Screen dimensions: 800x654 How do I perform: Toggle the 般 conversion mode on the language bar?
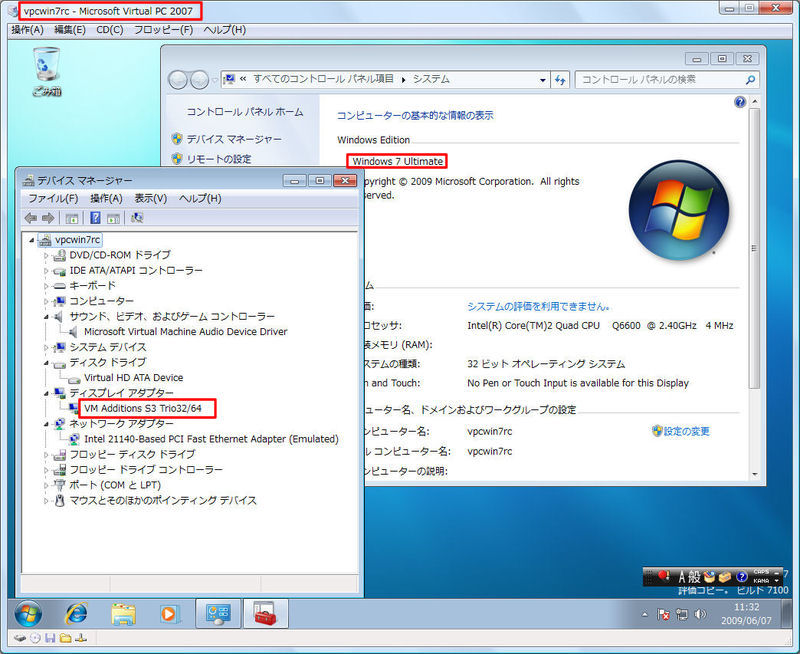click(694, 577)
